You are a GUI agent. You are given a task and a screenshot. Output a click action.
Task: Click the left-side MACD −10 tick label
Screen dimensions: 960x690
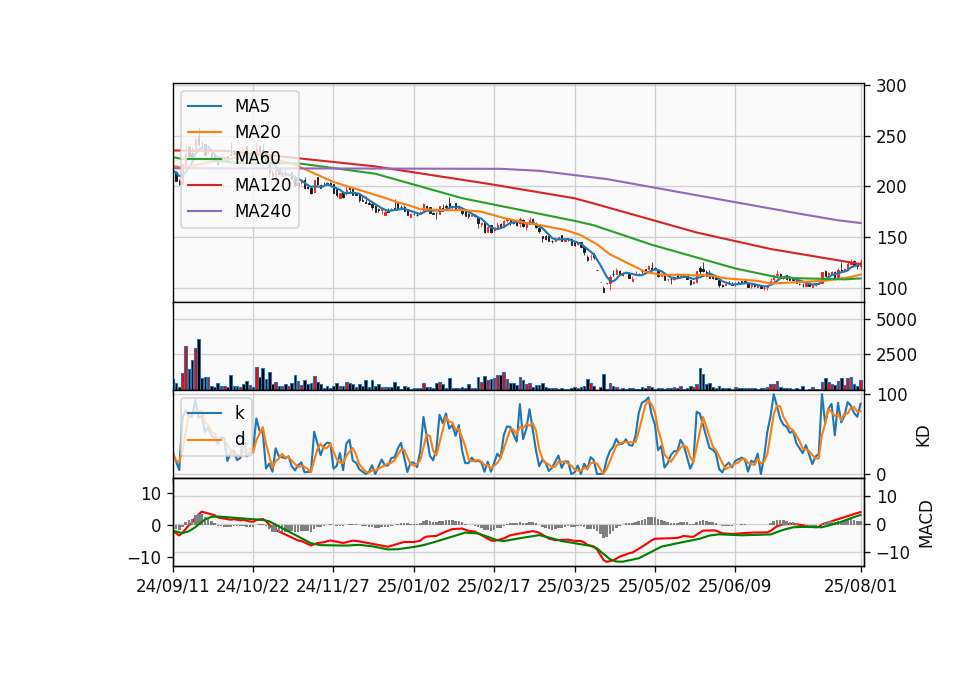[145, 558]
